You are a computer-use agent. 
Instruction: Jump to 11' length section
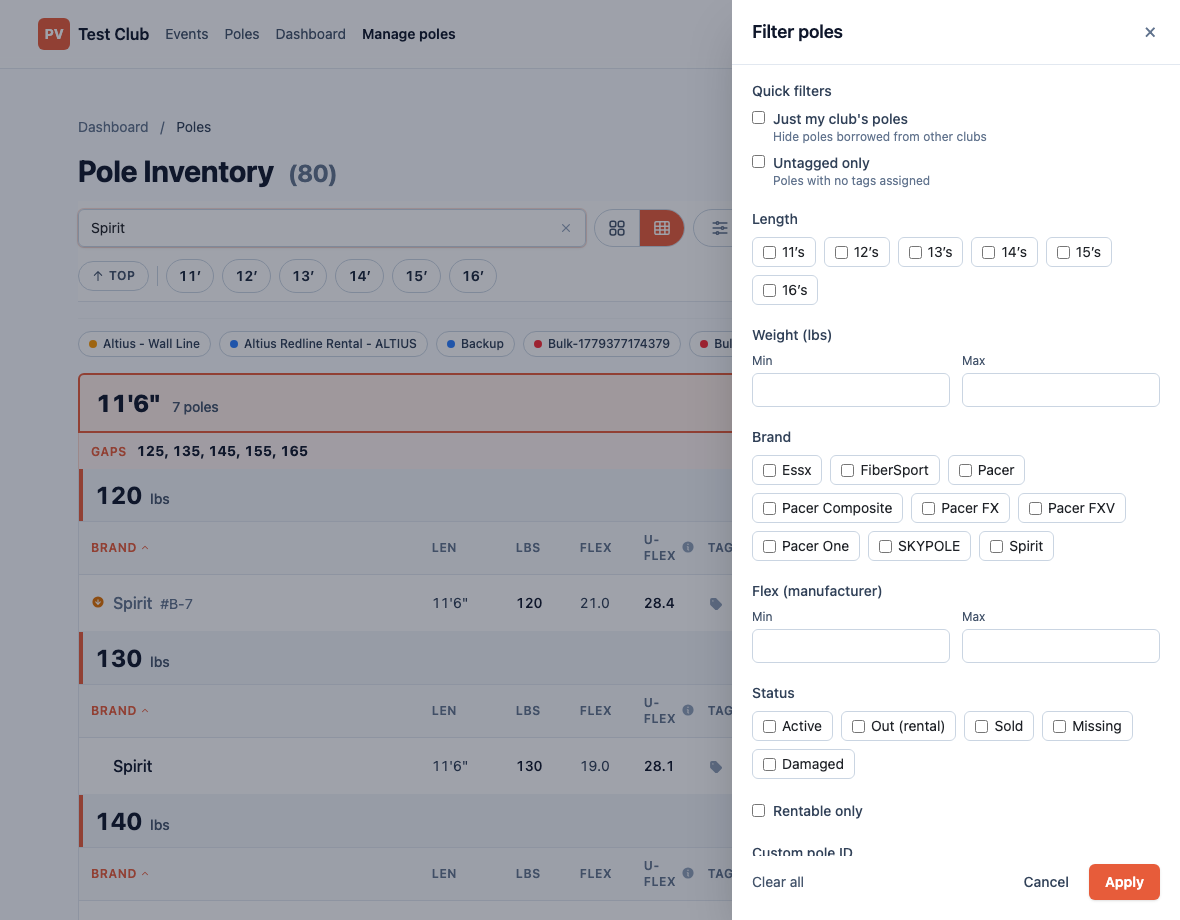point(190,276)
